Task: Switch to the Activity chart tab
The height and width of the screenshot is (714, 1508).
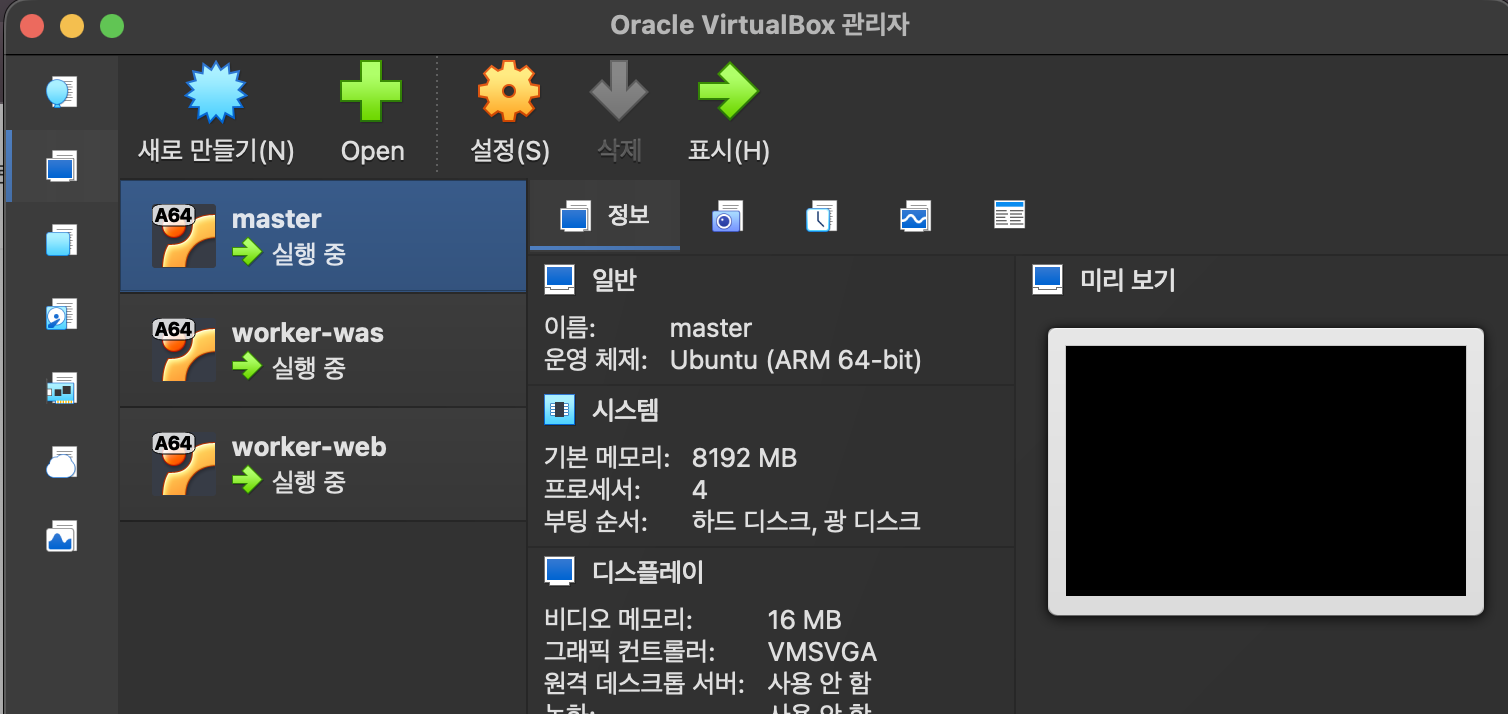Action: pos(915,216)
